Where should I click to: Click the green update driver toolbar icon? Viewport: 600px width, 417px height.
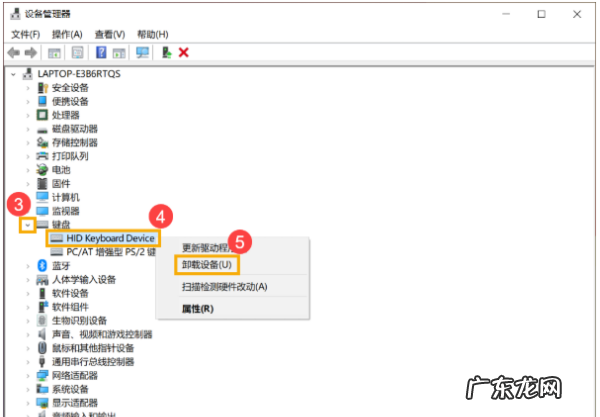point(166,52)
